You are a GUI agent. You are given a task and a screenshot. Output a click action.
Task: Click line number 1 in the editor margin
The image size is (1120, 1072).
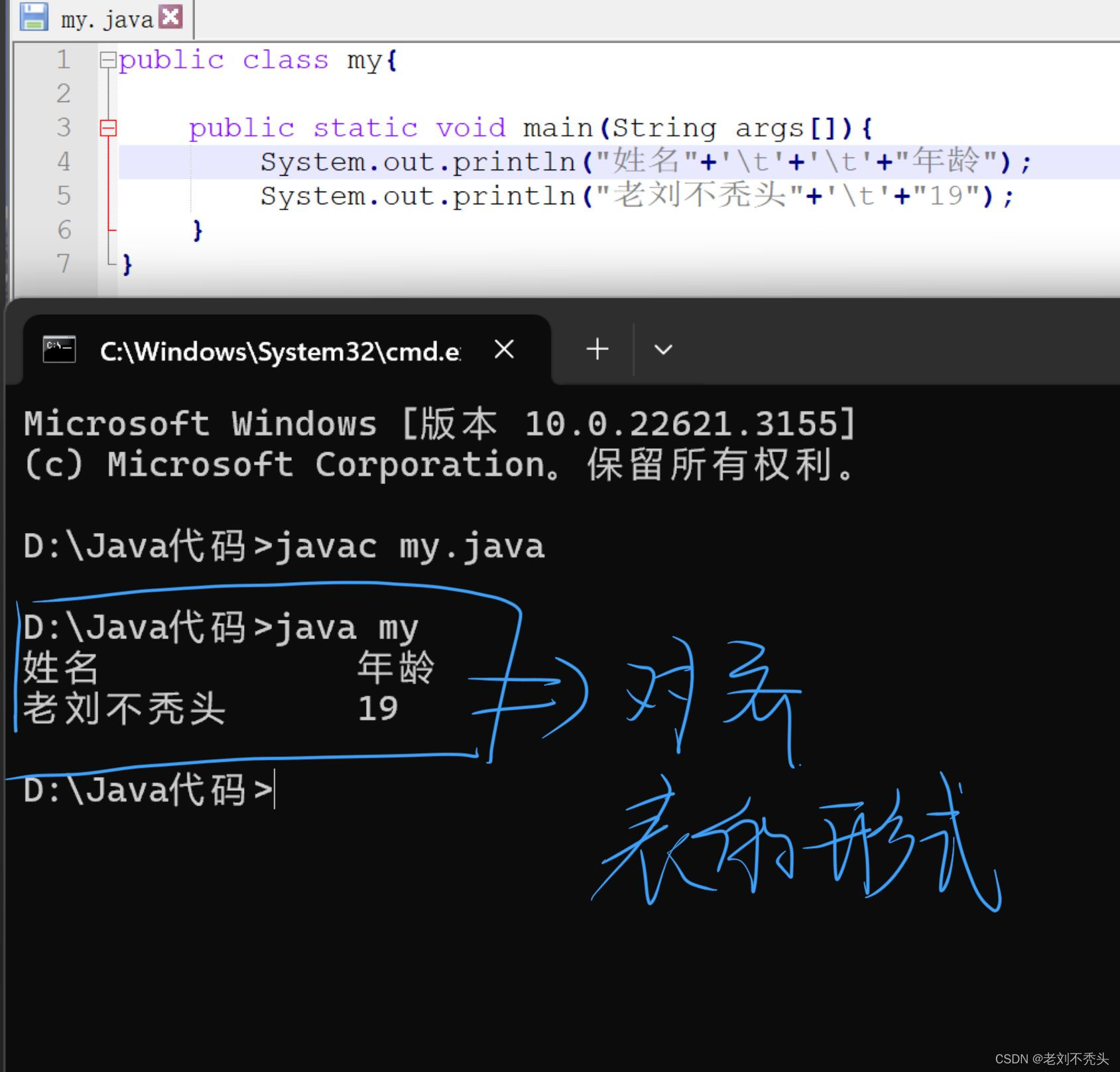click(64, 60)
